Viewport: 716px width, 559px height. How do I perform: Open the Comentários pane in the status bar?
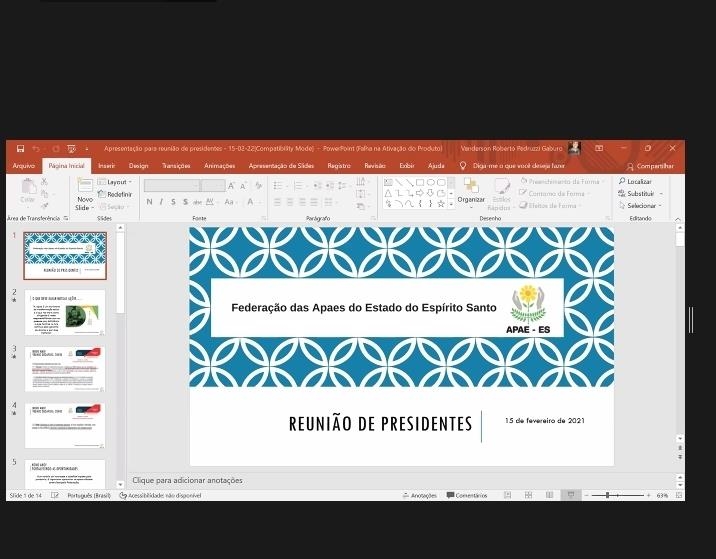coord(467,496)
